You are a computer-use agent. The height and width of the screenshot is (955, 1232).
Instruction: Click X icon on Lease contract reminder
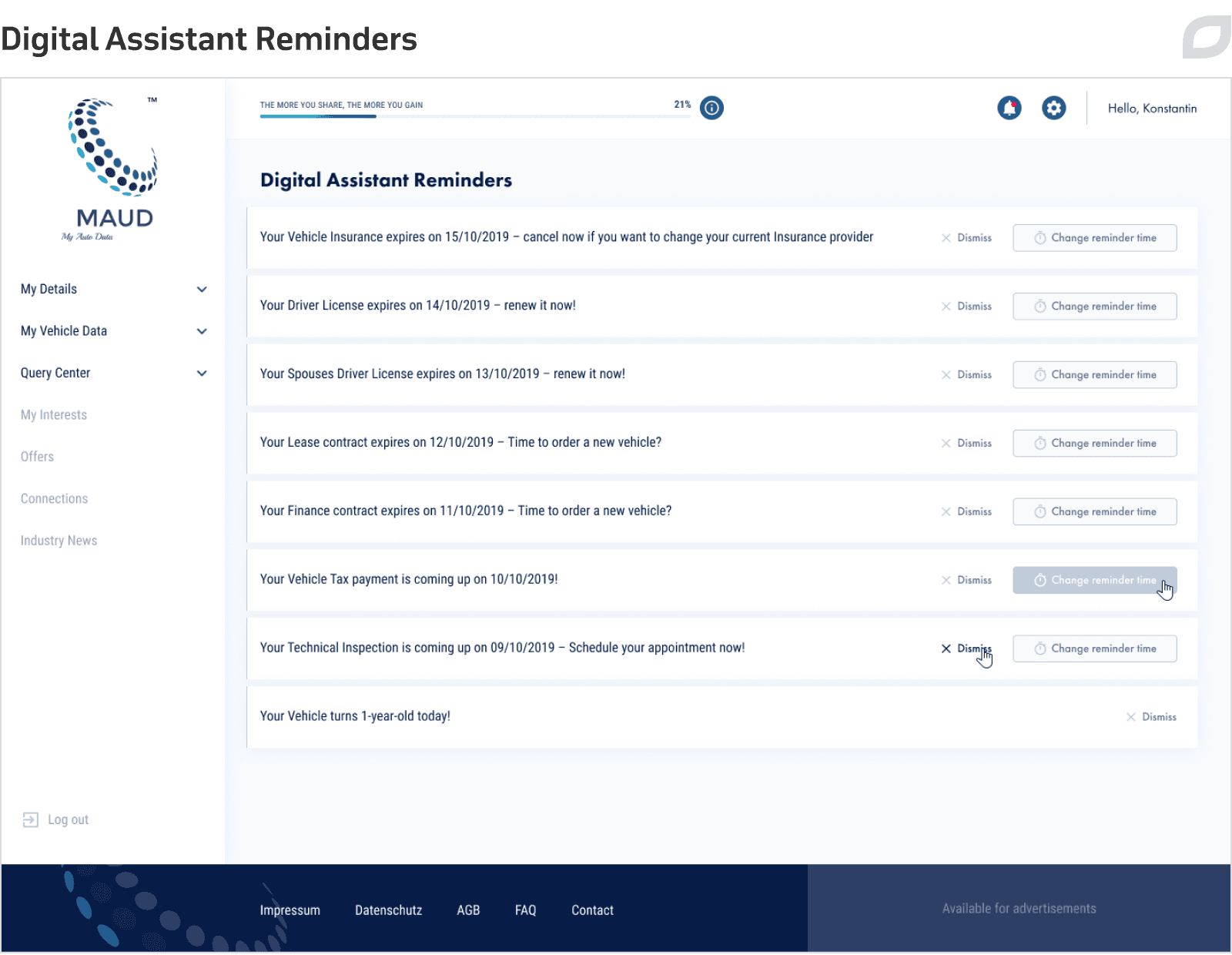(x=946, y=444)
